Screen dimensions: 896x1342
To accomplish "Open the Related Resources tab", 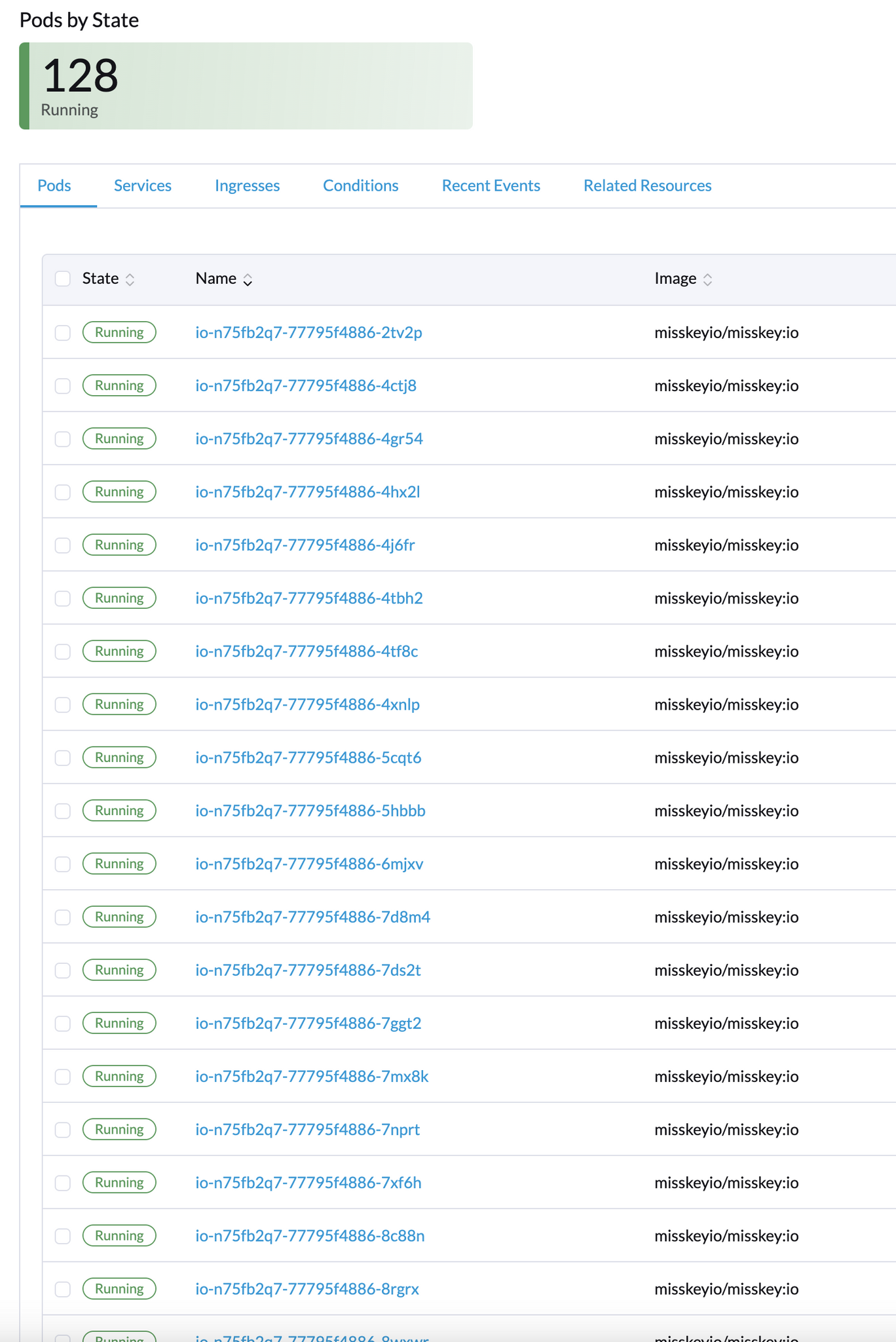I will [x=647, y=186].
